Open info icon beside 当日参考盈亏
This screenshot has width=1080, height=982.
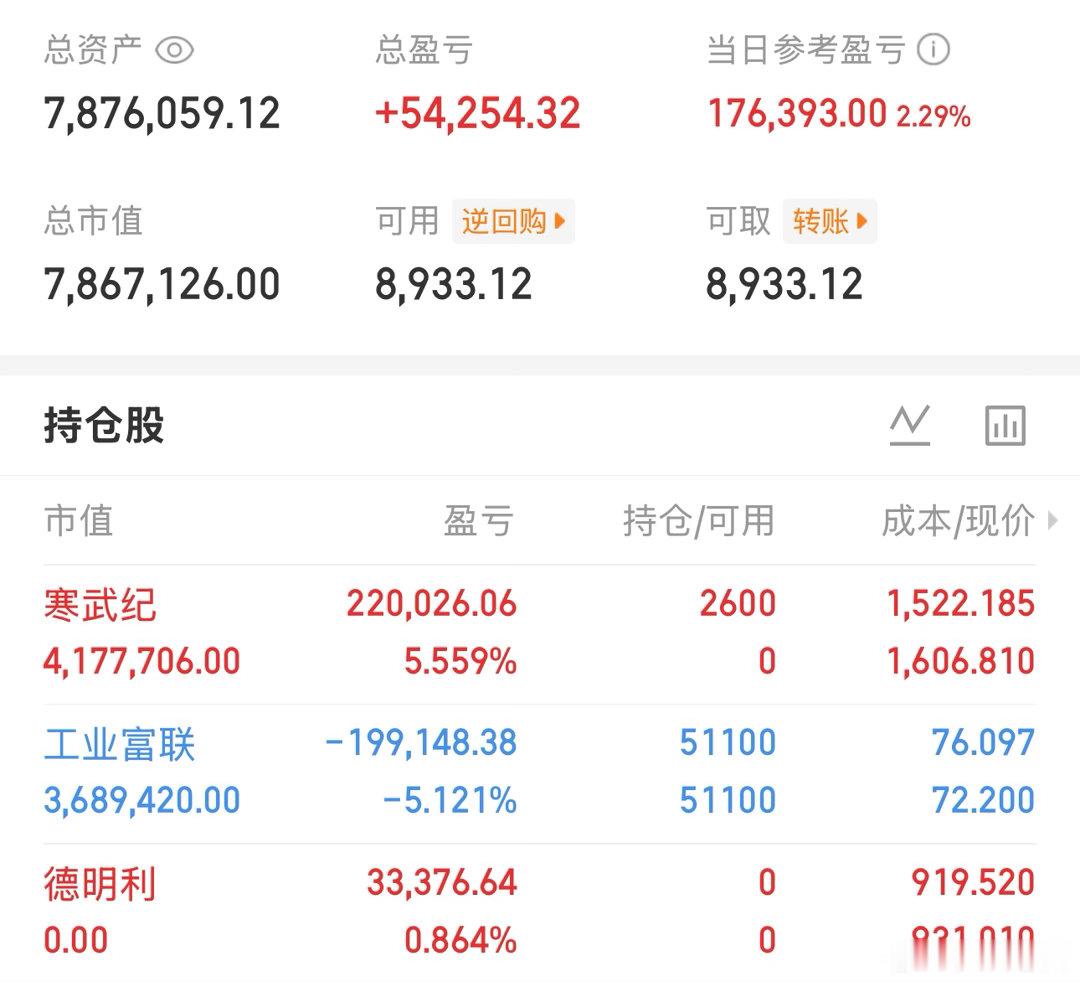(933, 50)
